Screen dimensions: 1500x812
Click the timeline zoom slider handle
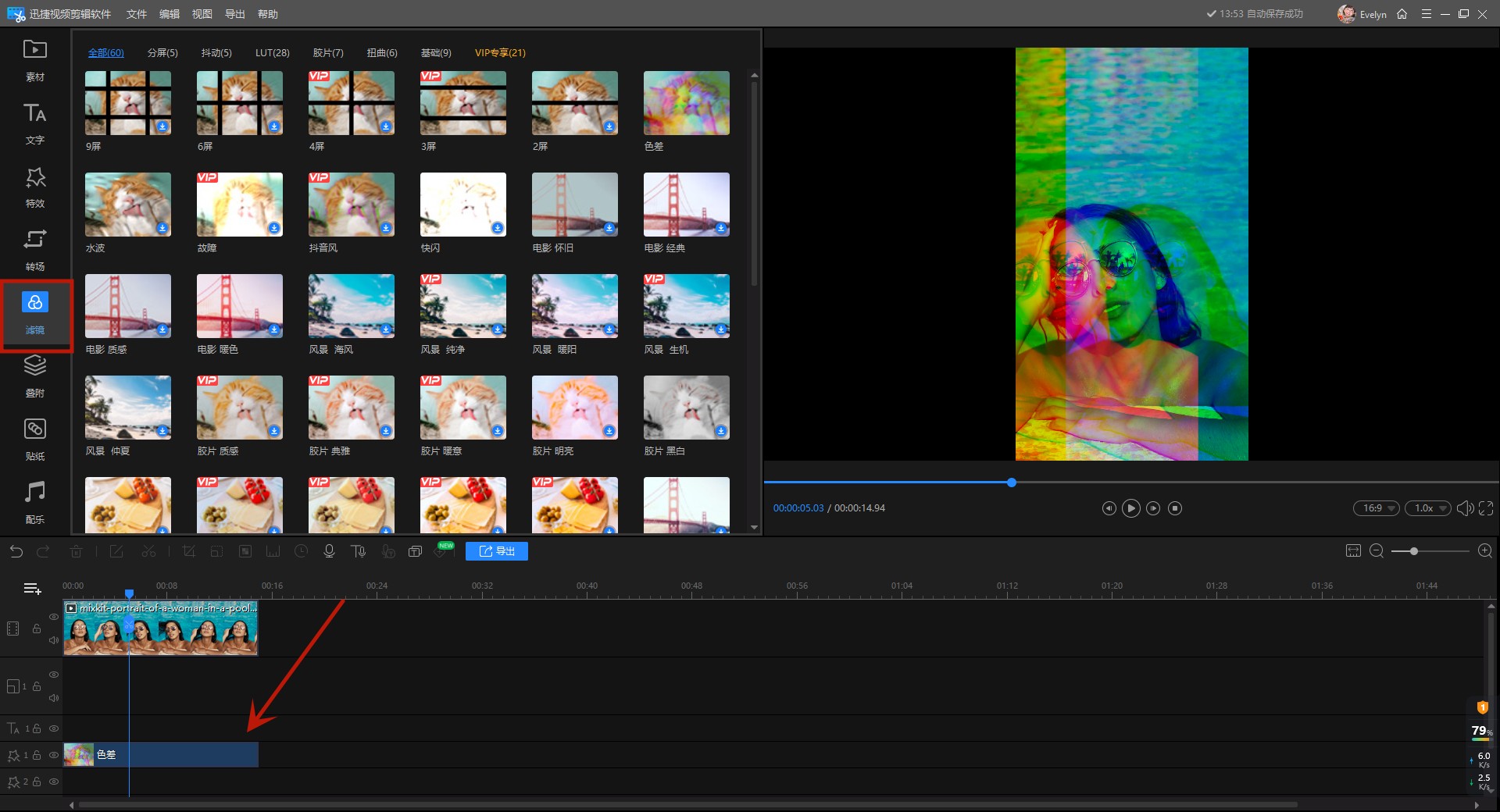click(x=1413, y=551)
